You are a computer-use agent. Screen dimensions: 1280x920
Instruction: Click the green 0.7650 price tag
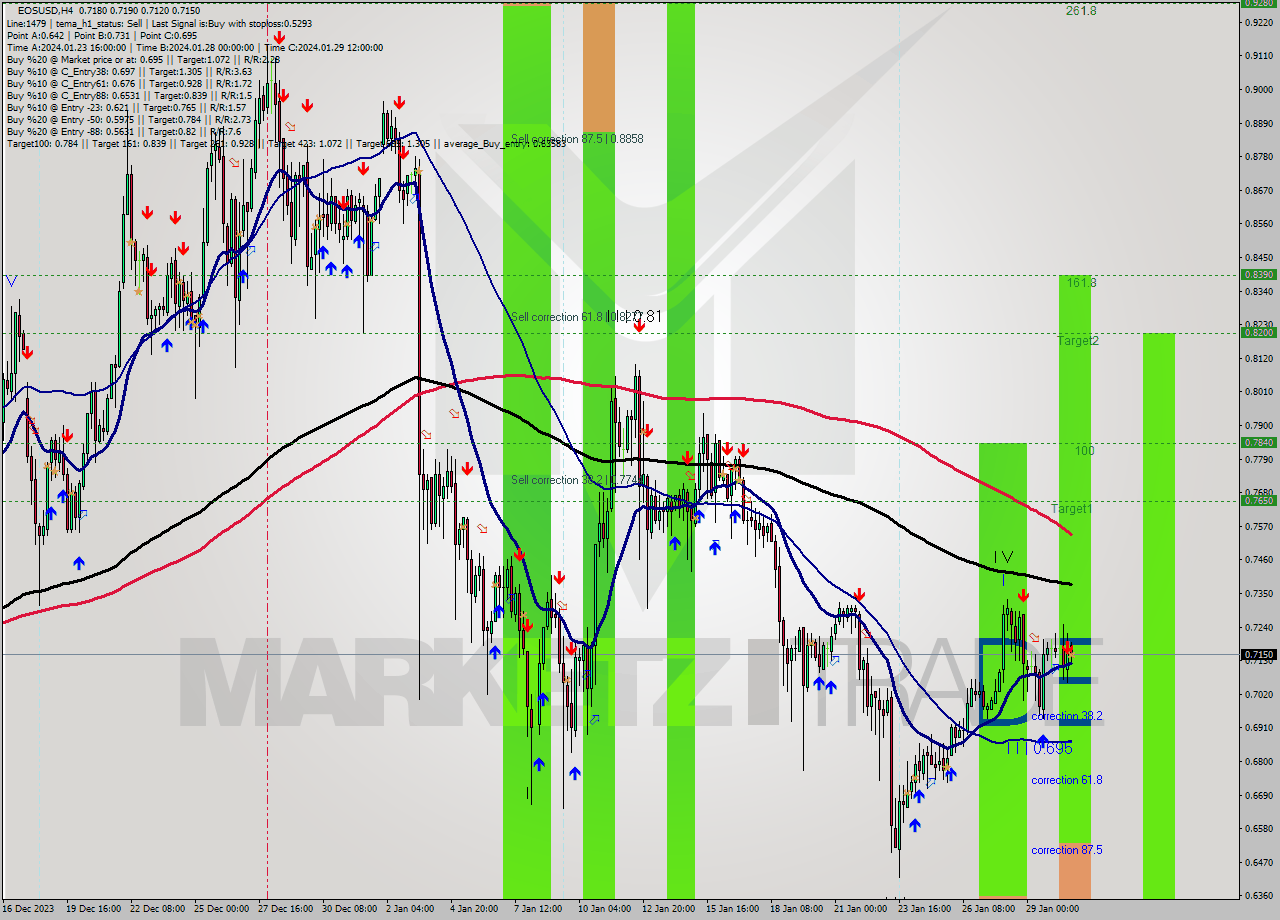pyautogui.click(x=1257, y=500)
